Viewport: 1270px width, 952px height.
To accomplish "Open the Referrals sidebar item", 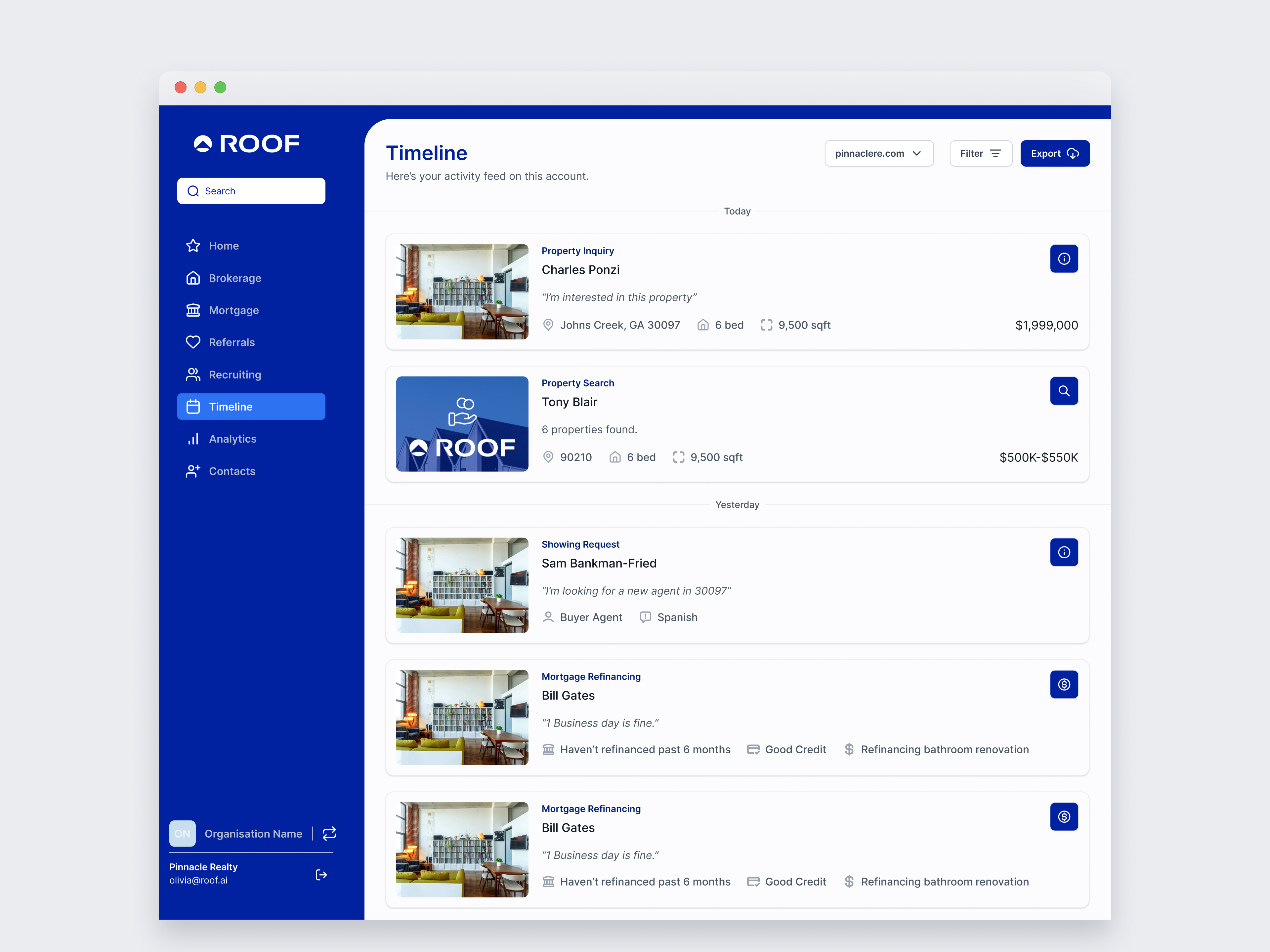I will (x=232, y=342).
